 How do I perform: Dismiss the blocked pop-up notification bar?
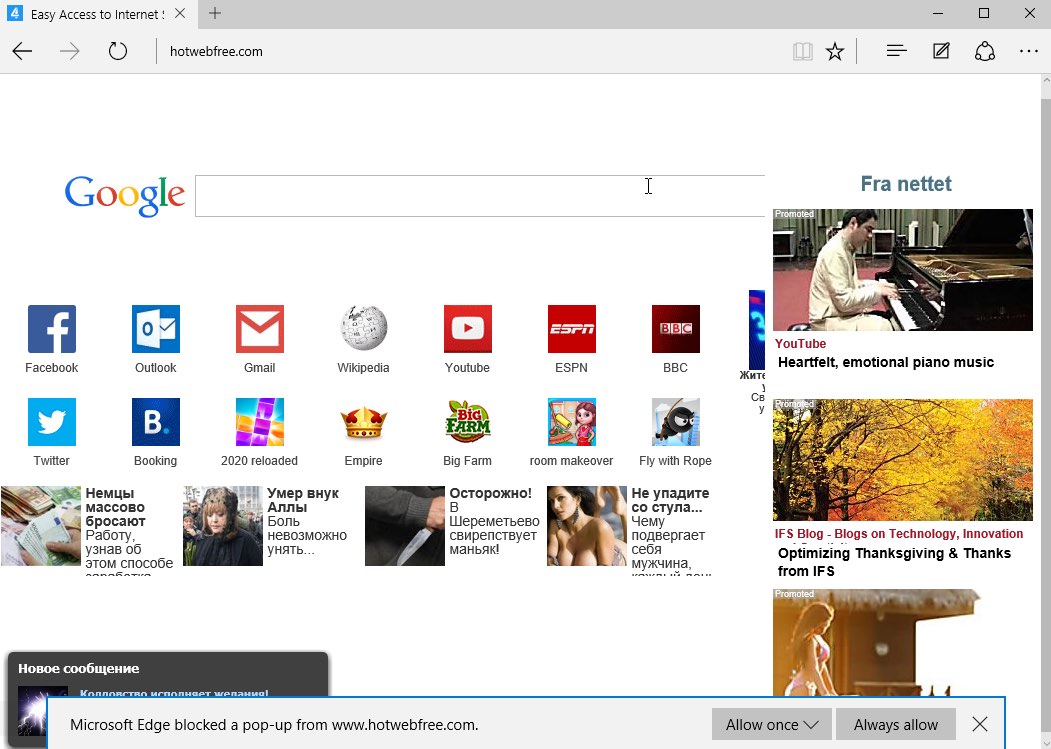coord(980,724)
